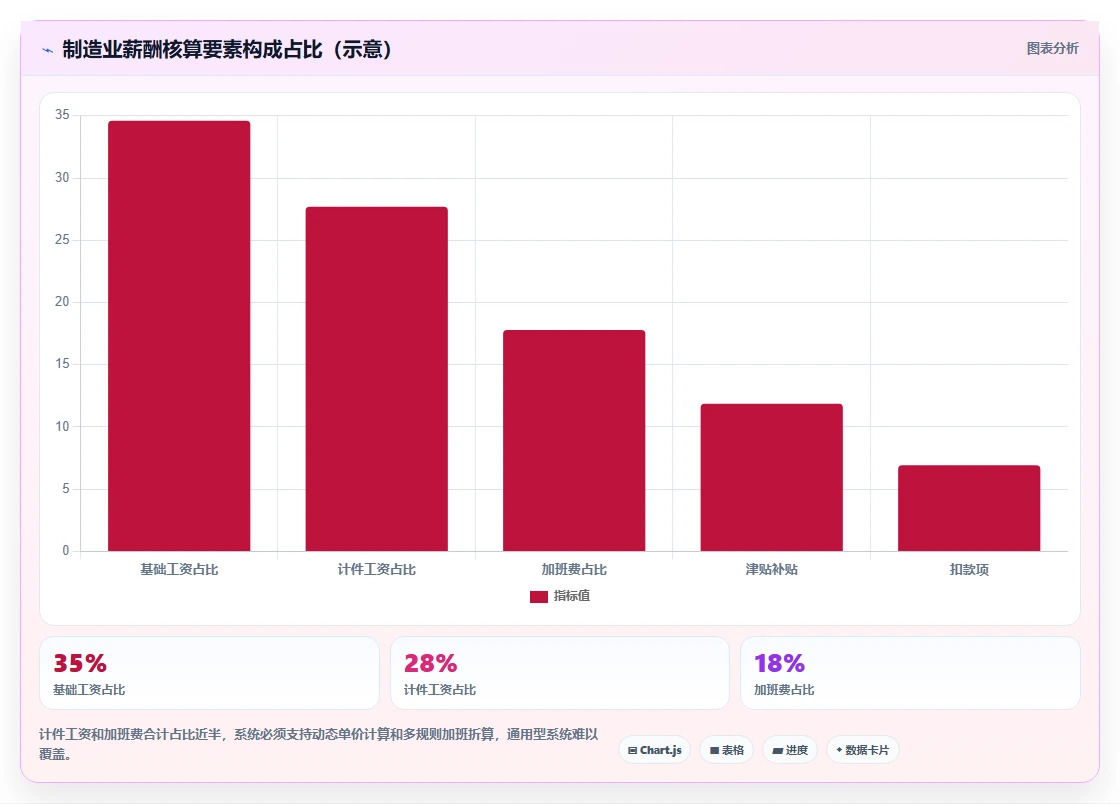This screenshot has width=1120, height=804.
Task: Click the summary text starting 计件工资和加班费
Action: pos(319,744)
